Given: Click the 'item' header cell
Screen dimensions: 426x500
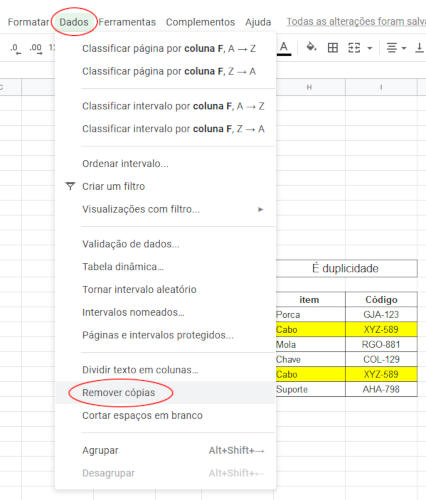Looking at the screenshot, I should click(x=310, y=300).
